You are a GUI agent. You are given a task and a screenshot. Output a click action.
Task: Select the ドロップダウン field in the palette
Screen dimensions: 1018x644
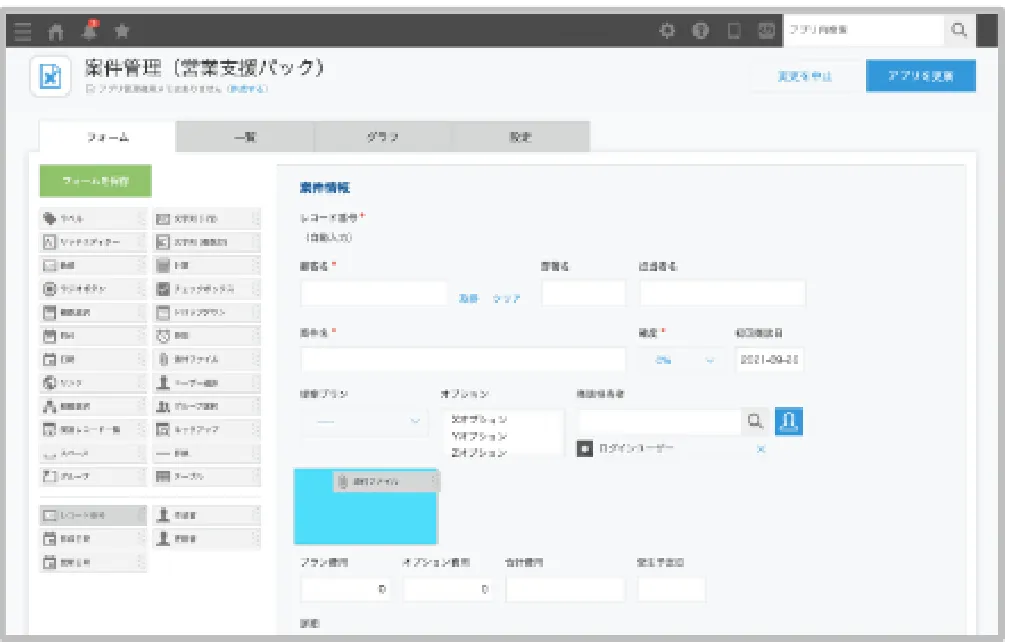(206, 313)
